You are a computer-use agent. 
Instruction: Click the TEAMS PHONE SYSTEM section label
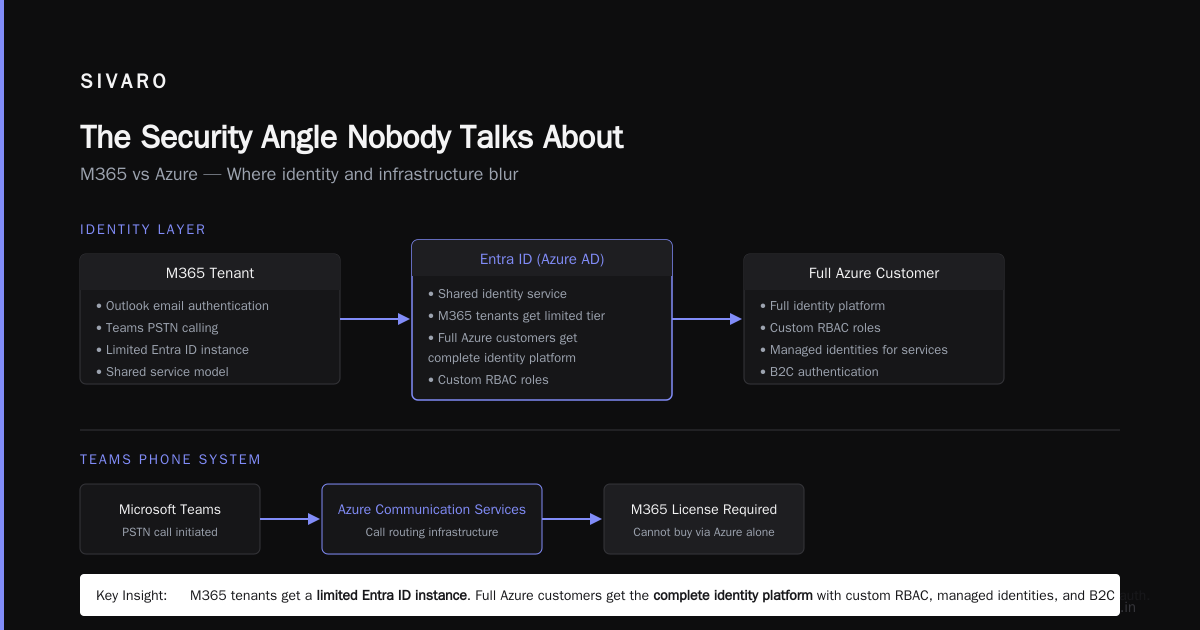point(170,459)
